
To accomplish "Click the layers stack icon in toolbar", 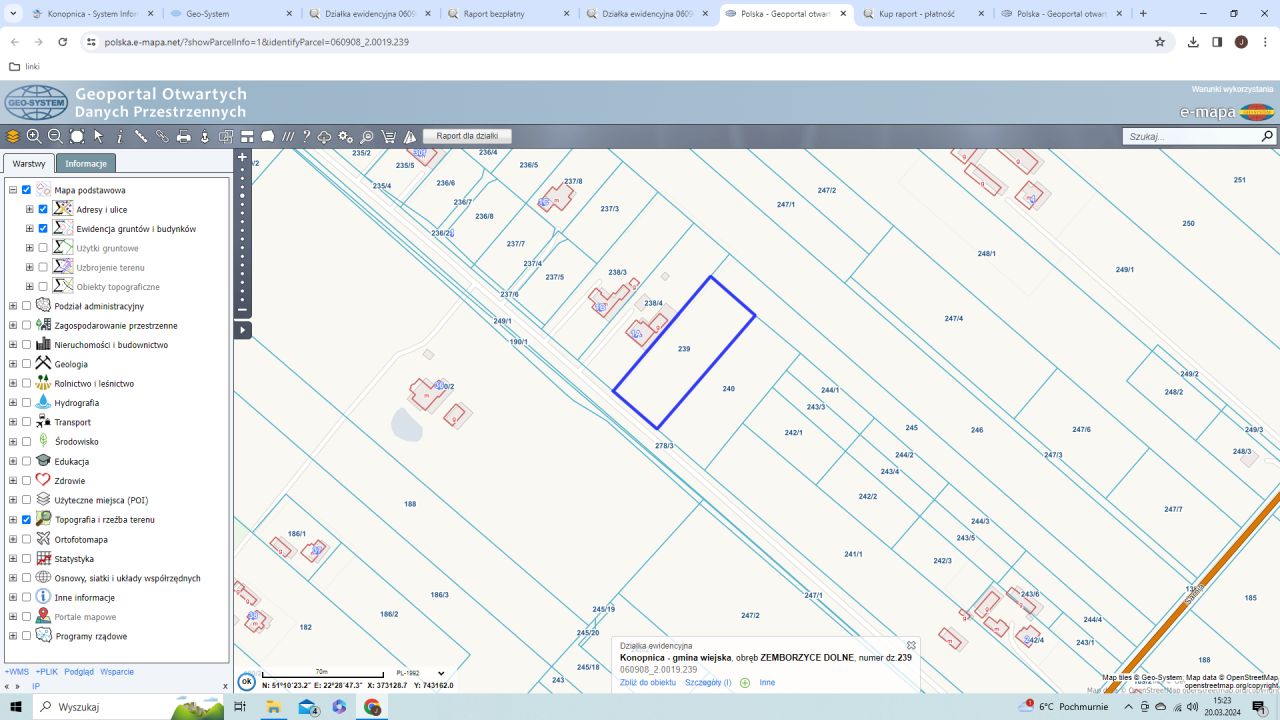I will [x=12, y=136].
